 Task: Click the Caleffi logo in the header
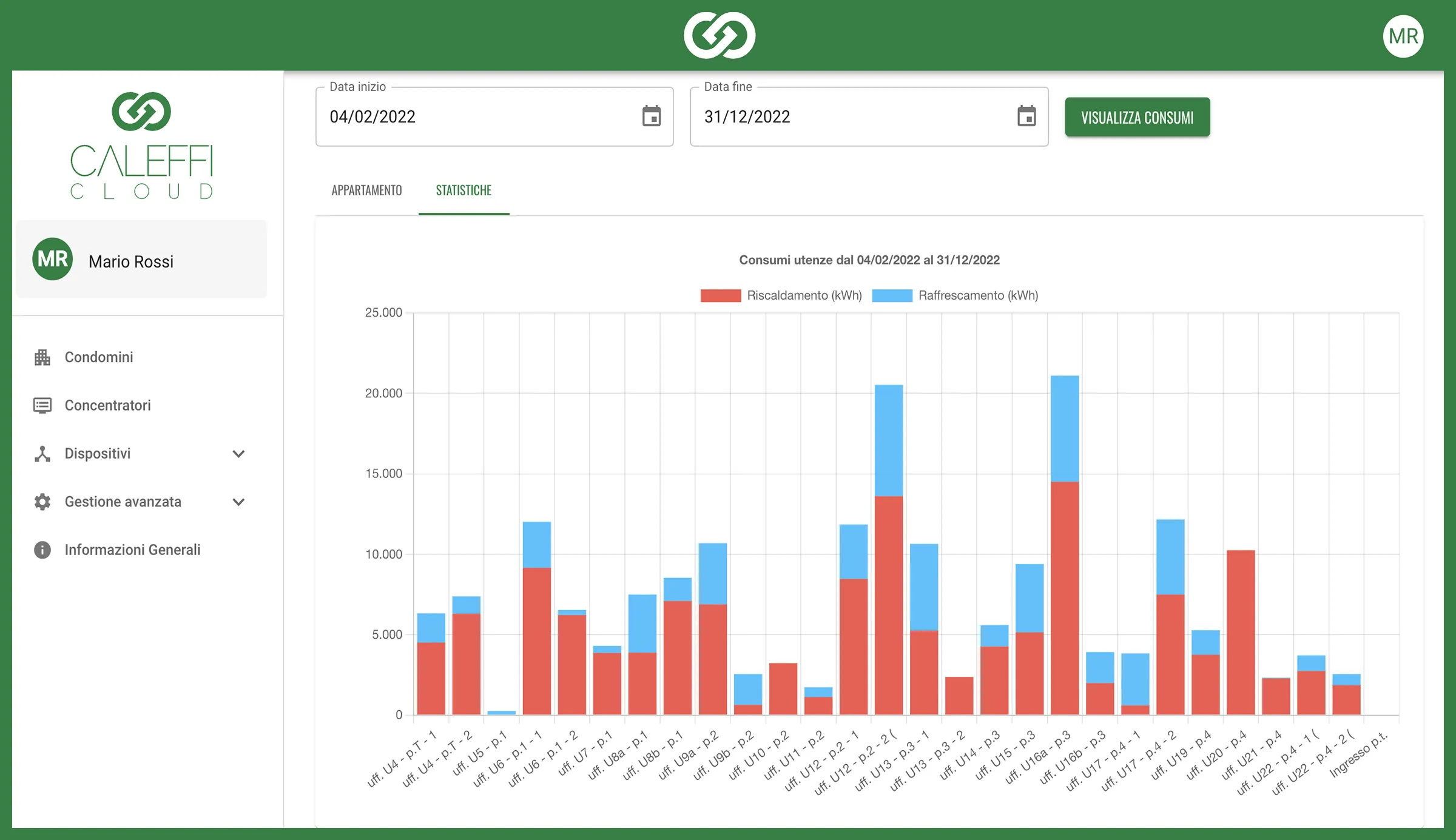(720, 35)
